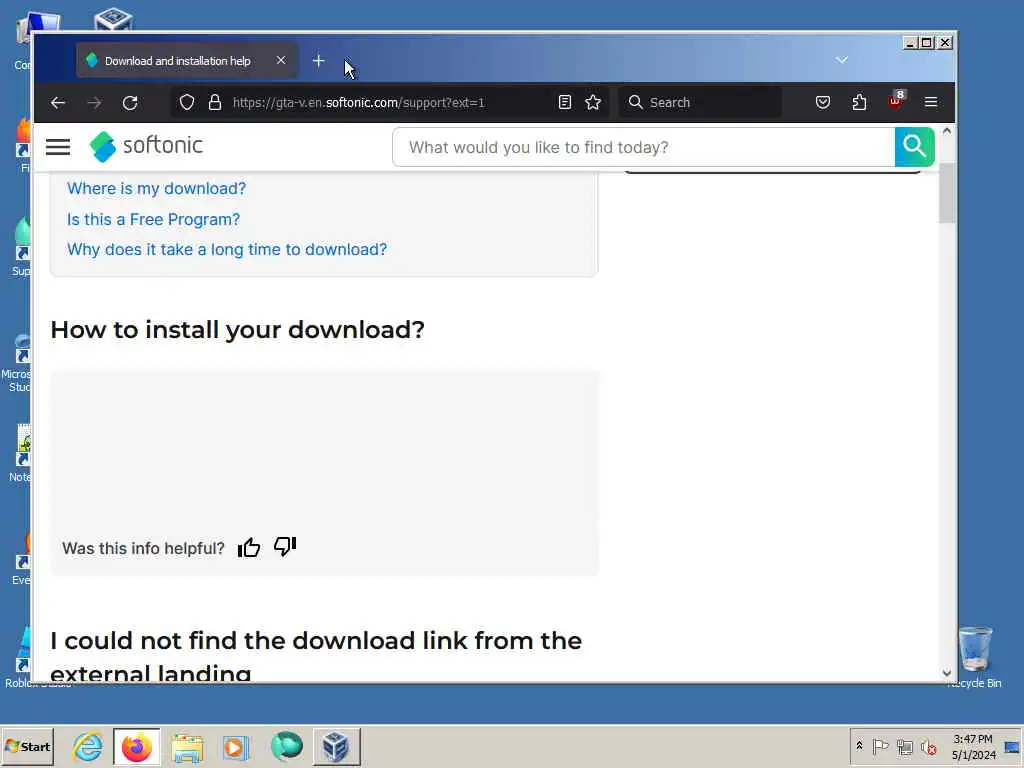
Task: Click the vertical scrollbar thumb
Action: tap(947, 193)
